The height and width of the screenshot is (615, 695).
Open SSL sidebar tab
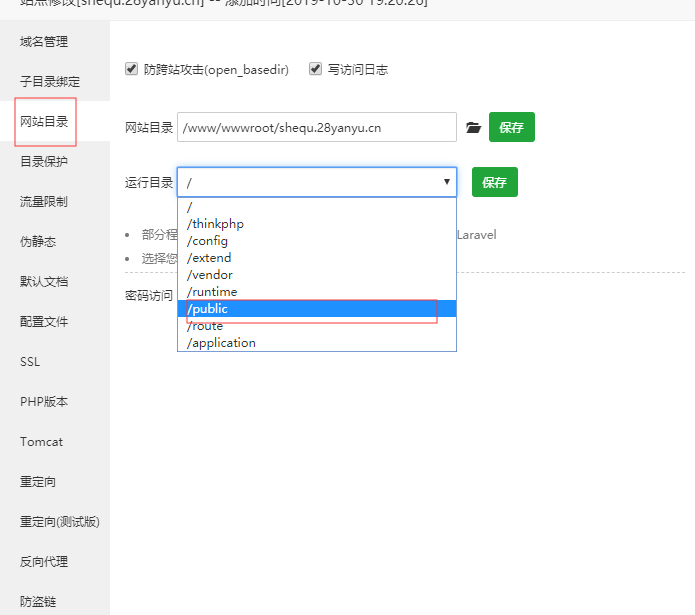[55, 362]
